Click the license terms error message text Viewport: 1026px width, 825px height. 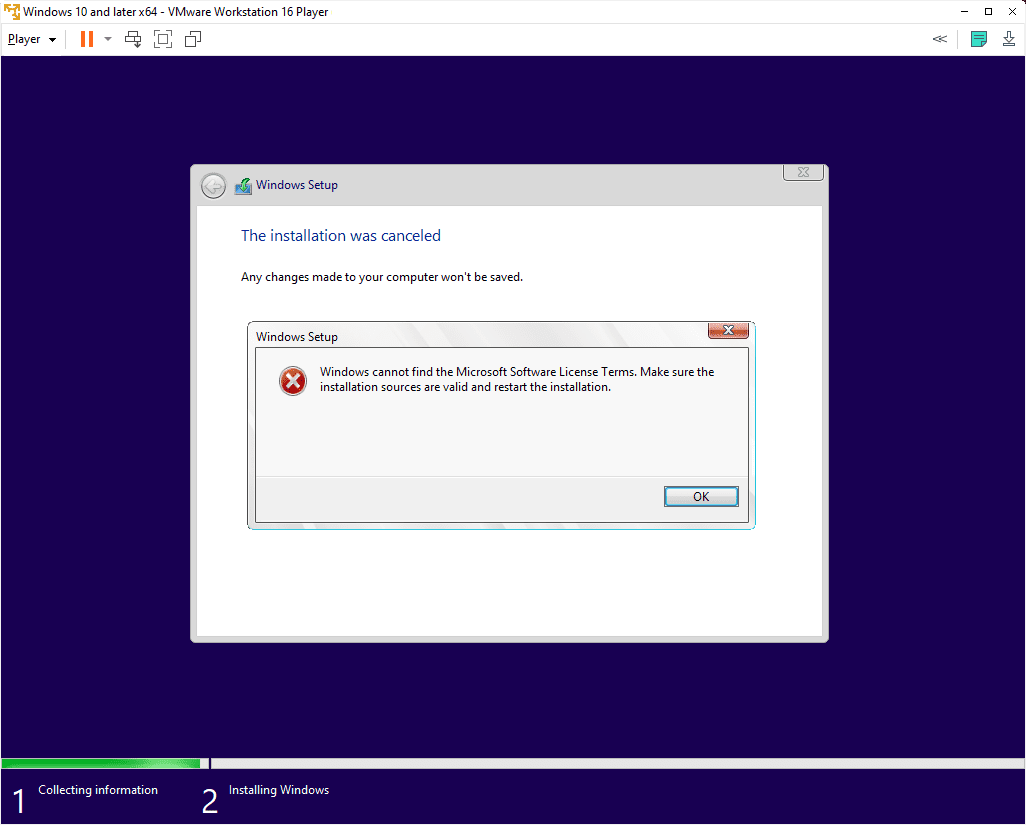517,379
